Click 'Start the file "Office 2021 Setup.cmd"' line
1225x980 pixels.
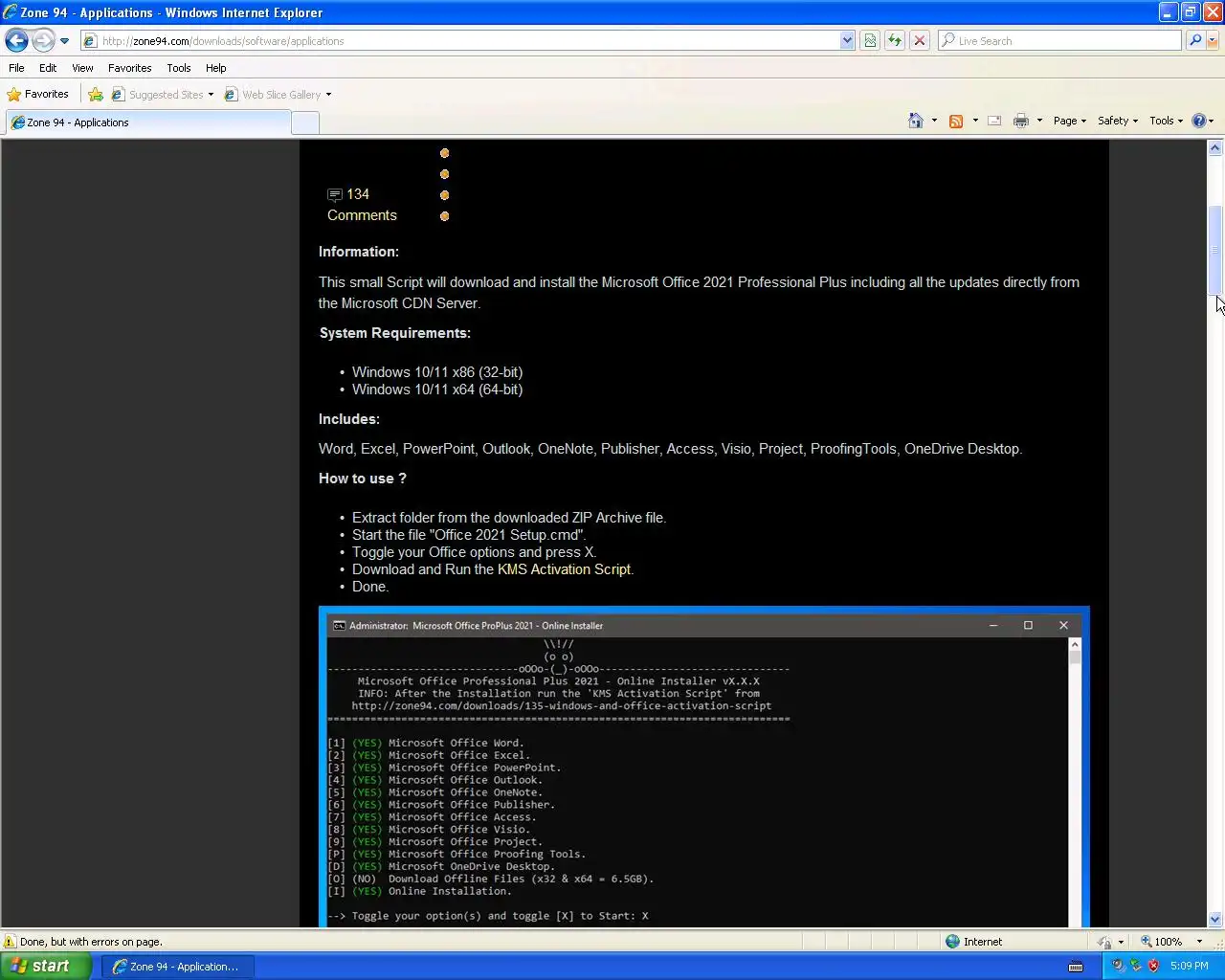pos(469,535)
